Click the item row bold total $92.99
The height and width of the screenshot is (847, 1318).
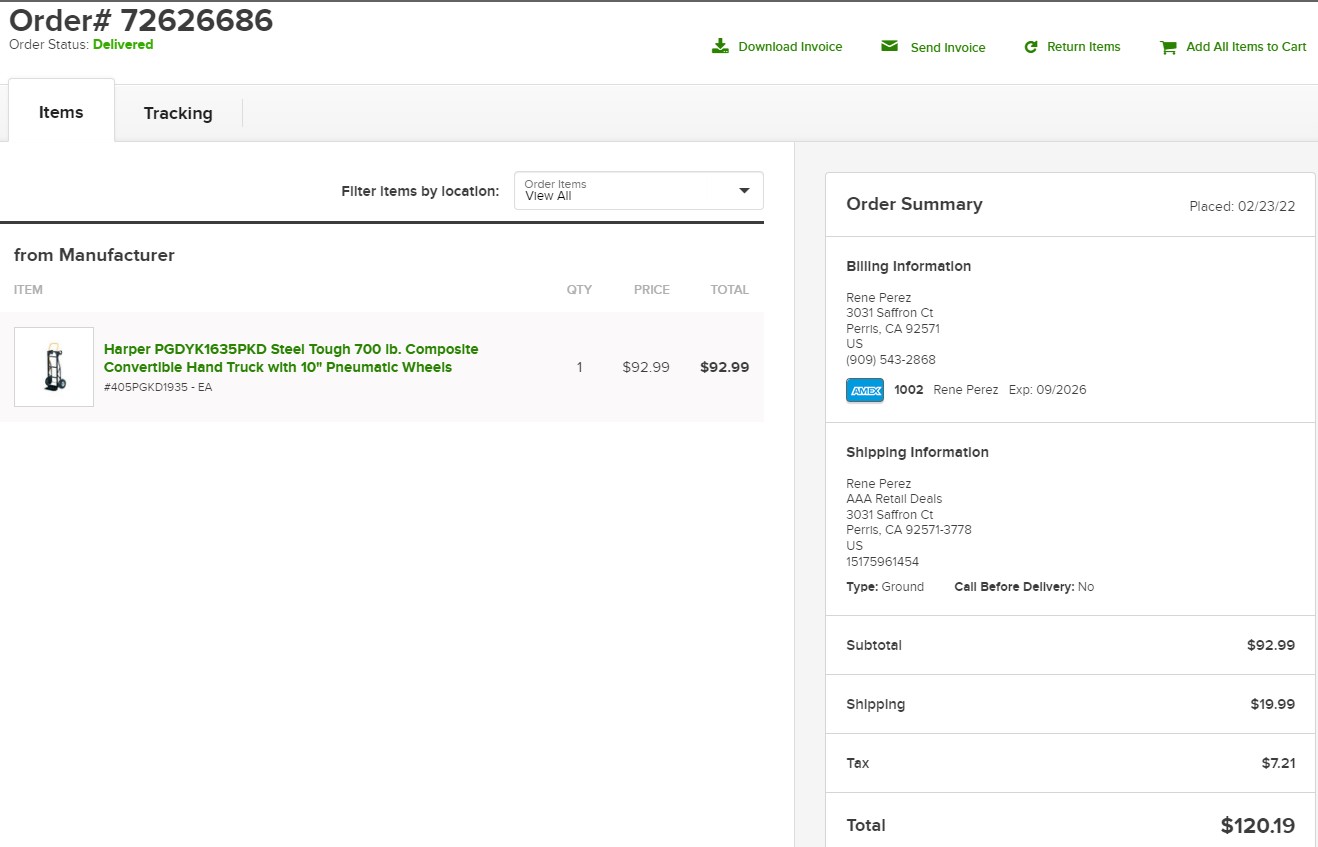tap(725, 367)
